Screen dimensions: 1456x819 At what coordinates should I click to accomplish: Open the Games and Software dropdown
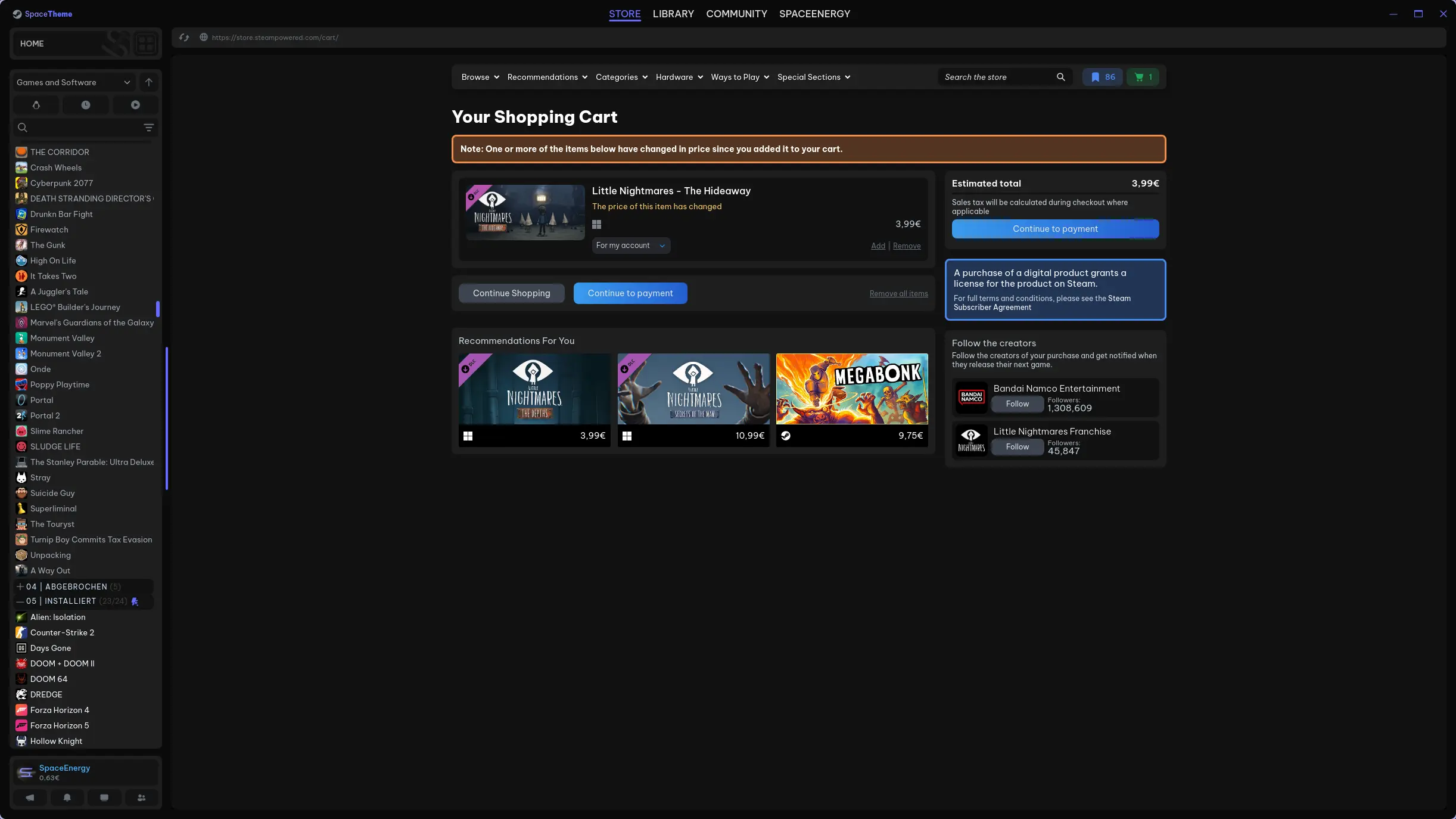click(x=73, y=82)
